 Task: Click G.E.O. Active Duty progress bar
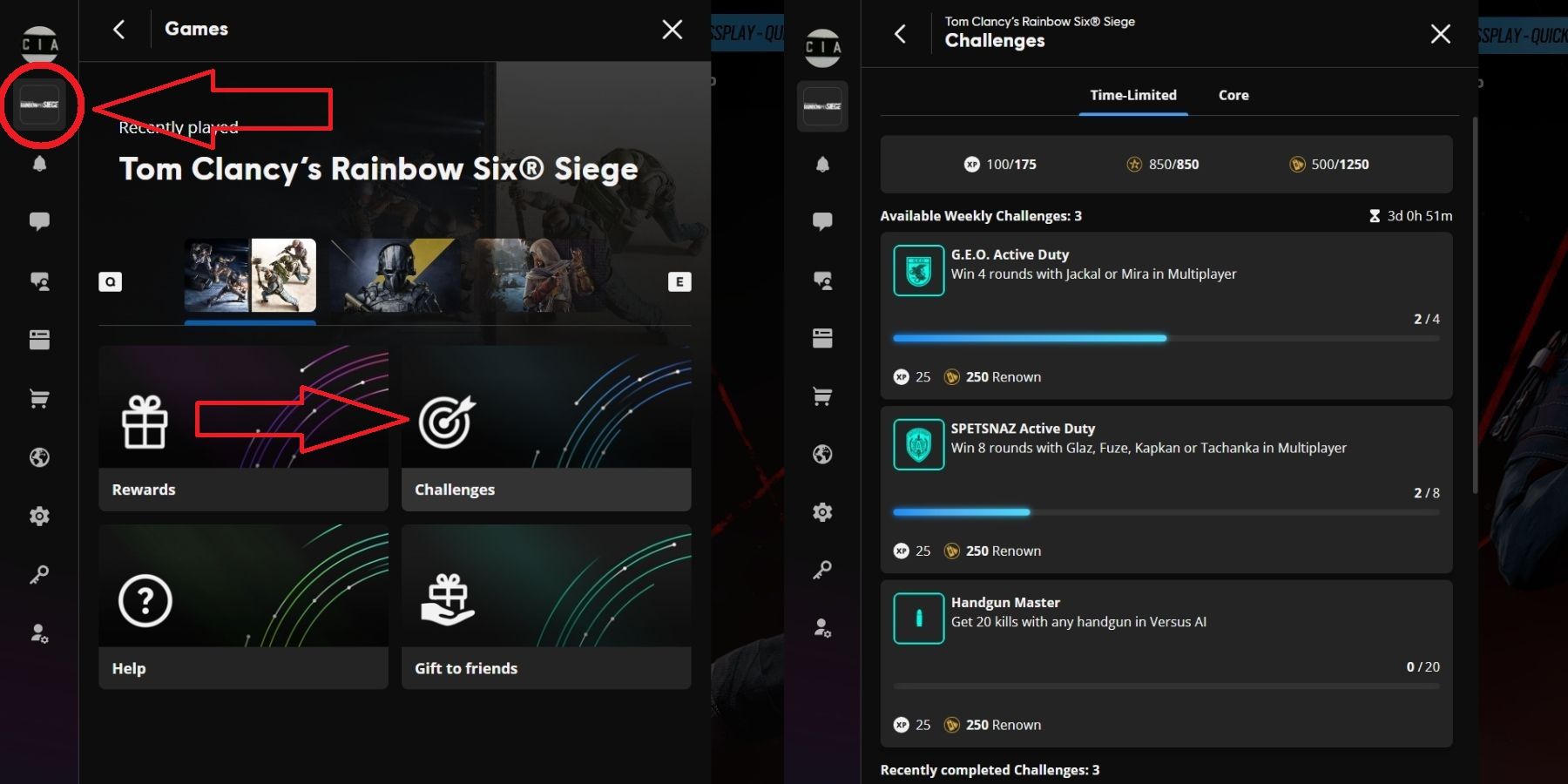tap(1166, 338)
